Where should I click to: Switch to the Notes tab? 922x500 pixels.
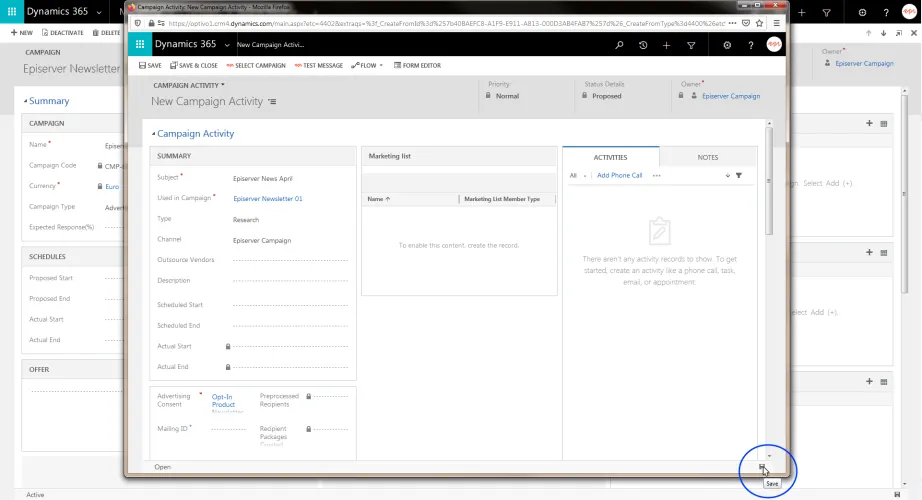tap(708, 157)
